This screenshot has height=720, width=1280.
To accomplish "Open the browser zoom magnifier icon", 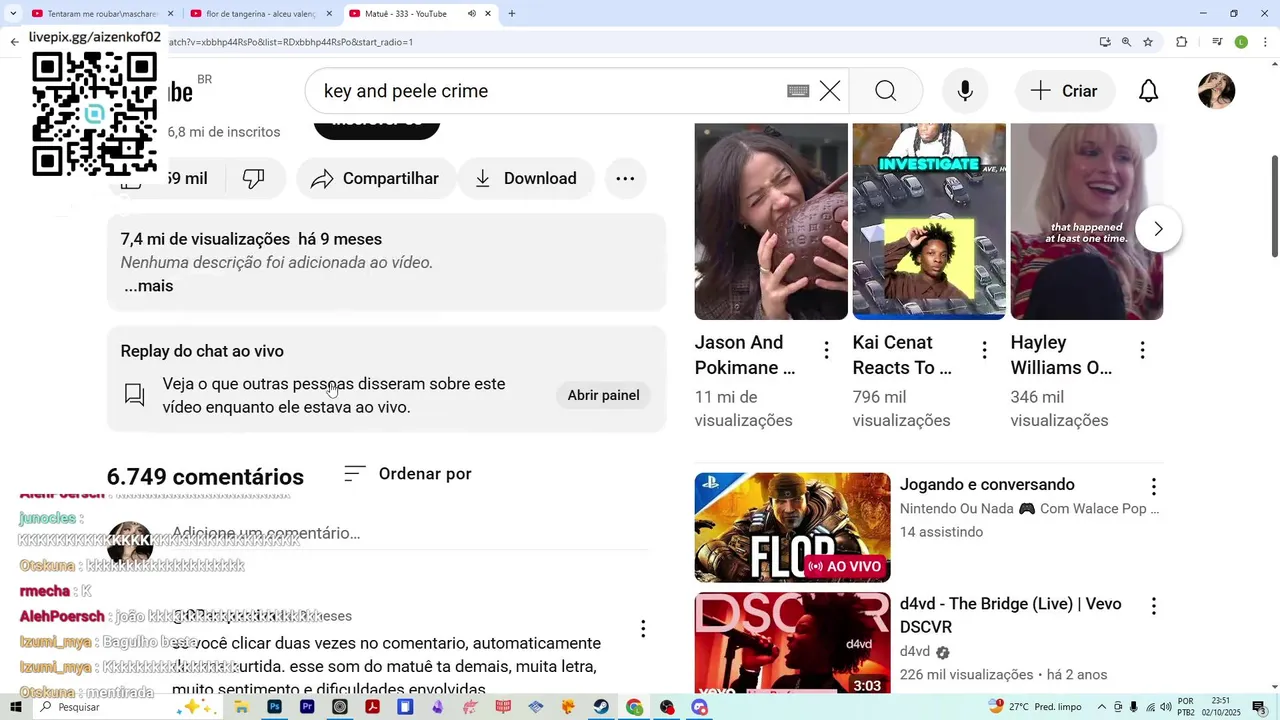I will pos(1126,42).
